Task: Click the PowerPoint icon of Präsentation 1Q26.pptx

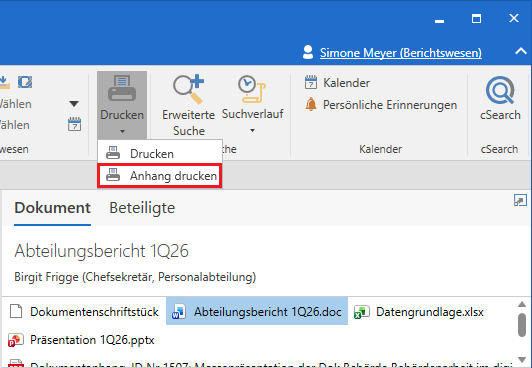Action: [16, 340]
